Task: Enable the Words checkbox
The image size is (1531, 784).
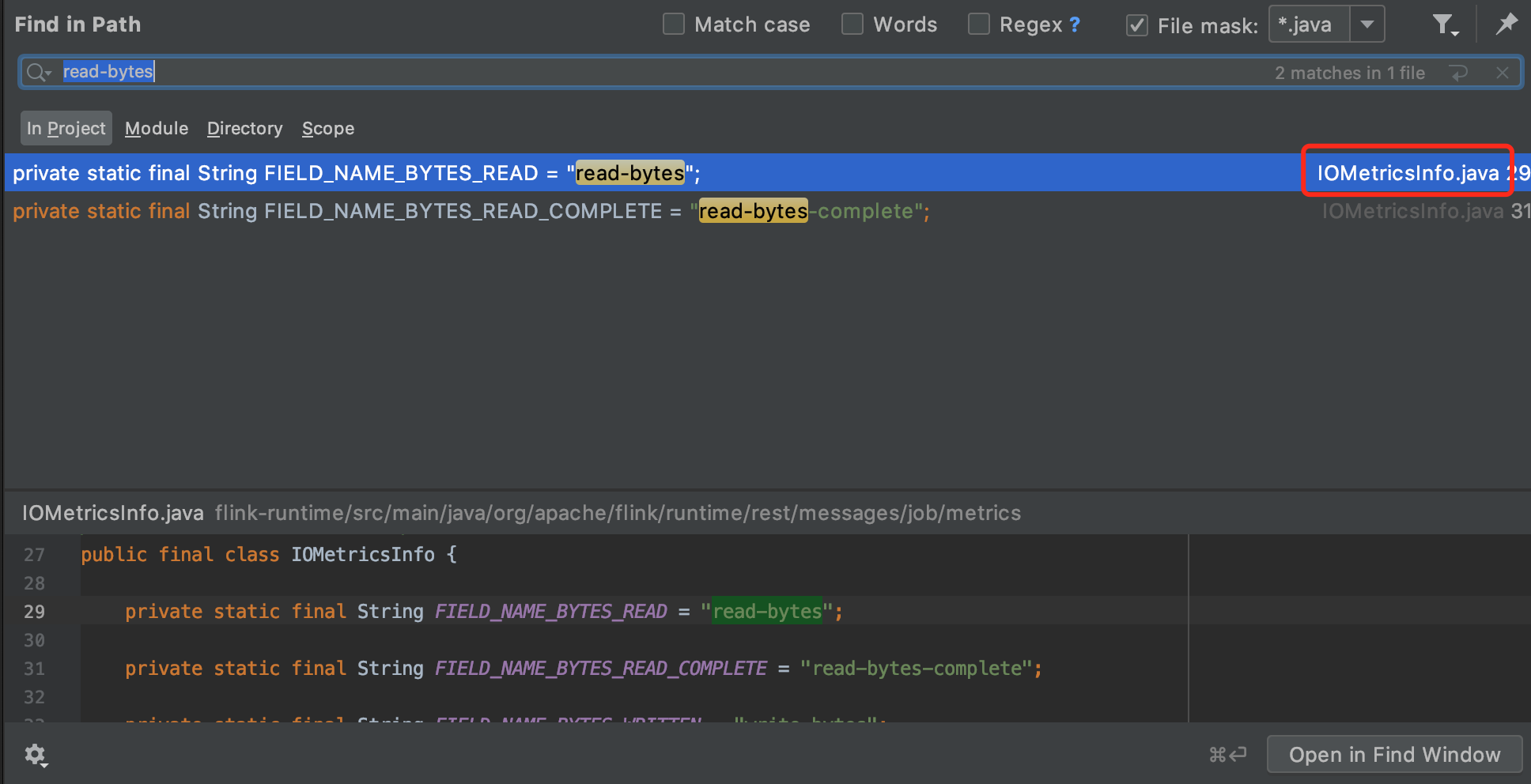Action: pos(852,24)
